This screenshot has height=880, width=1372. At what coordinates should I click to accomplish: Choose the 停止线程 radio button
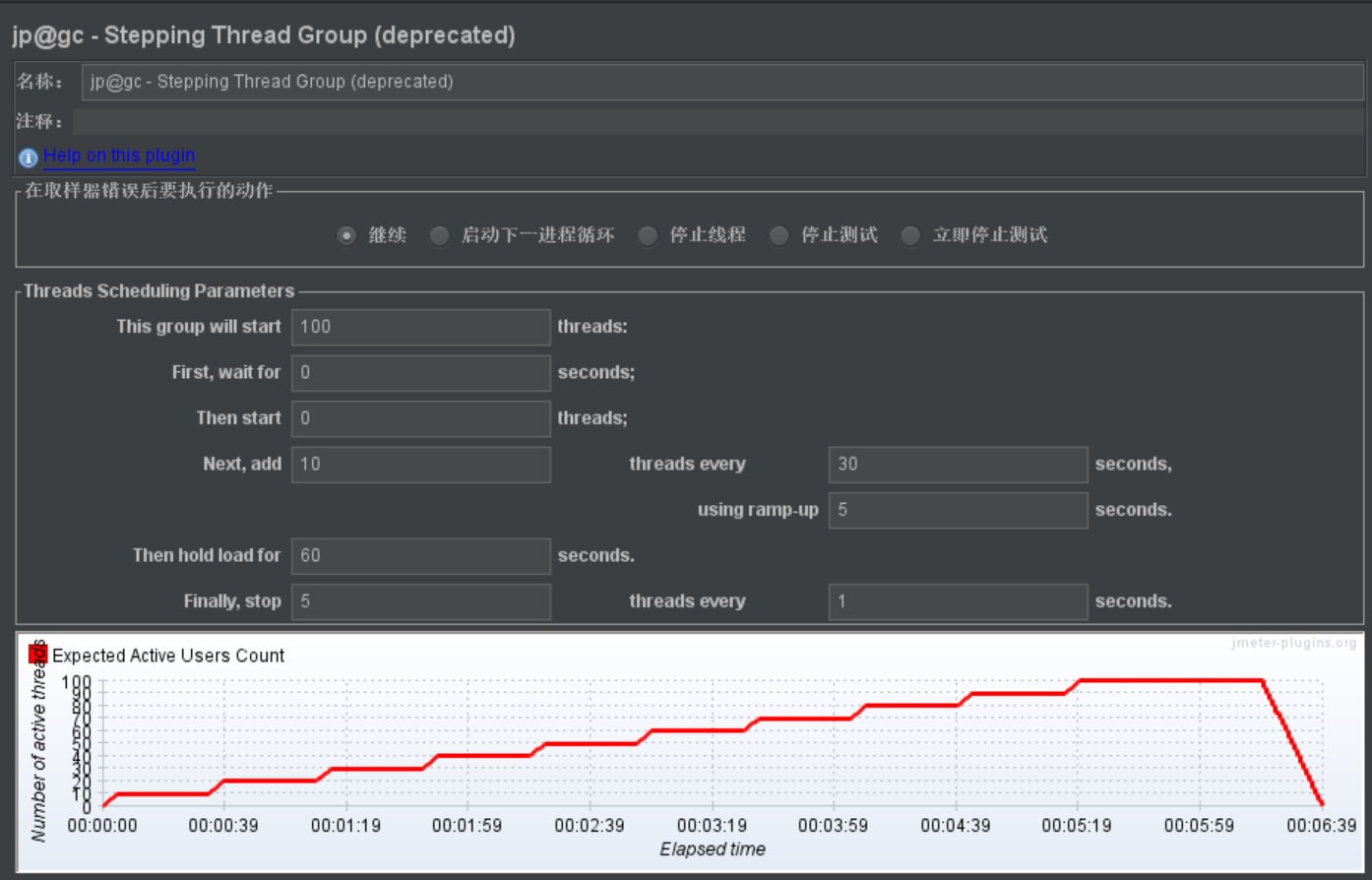[x=648, y=236]
